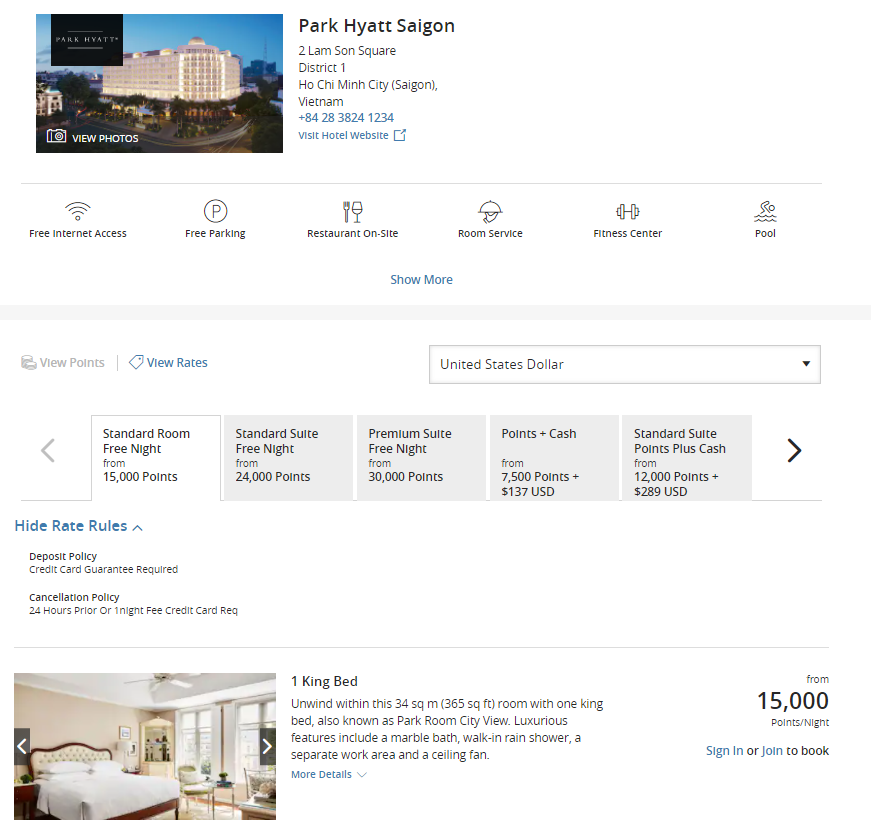The width and height of the screenshot is (871, 839).
Task: Go to previous room photo arrow
Action: click(22, 746)
